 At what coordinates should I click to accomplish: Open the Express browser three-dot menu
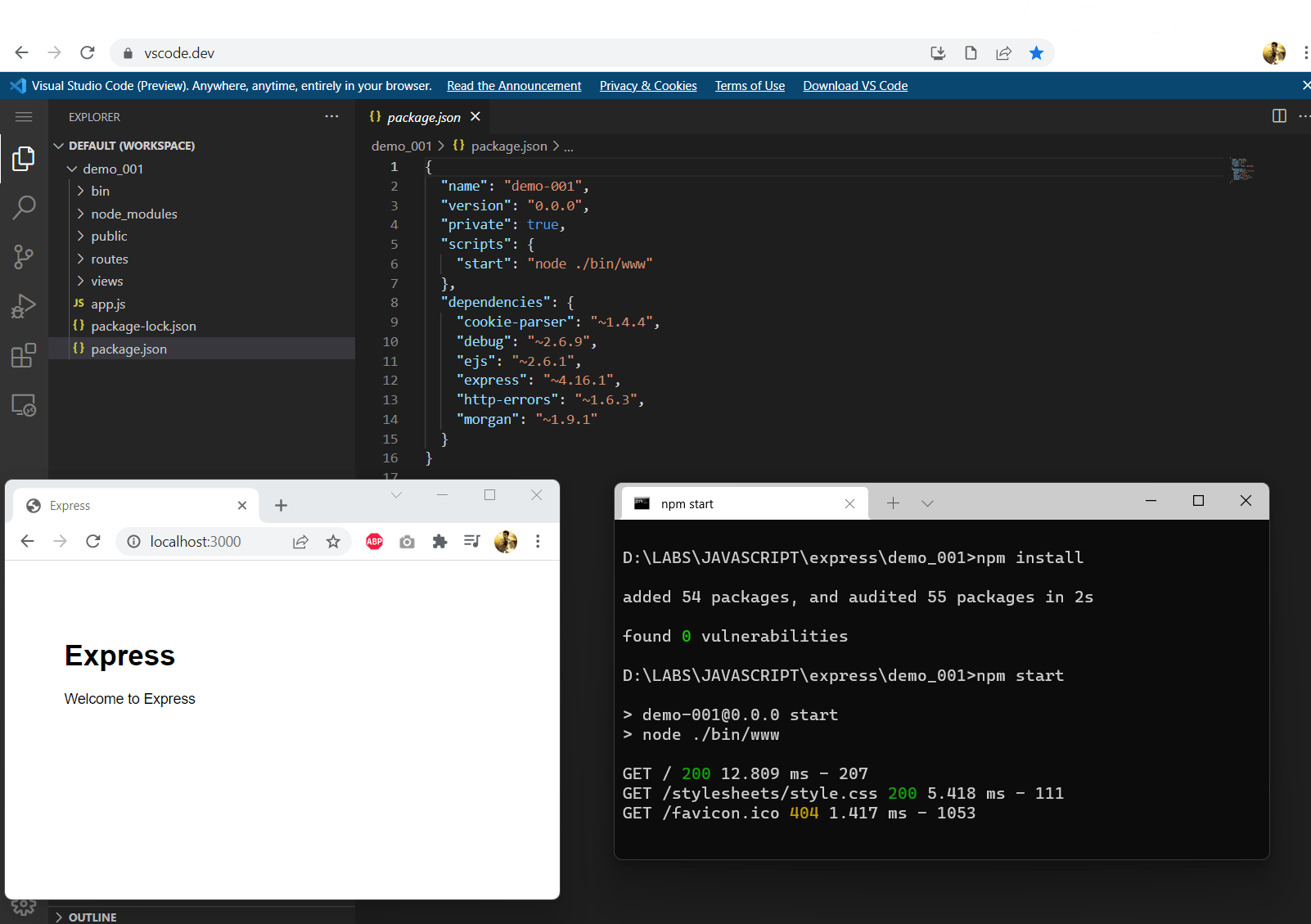pos(538,541)
